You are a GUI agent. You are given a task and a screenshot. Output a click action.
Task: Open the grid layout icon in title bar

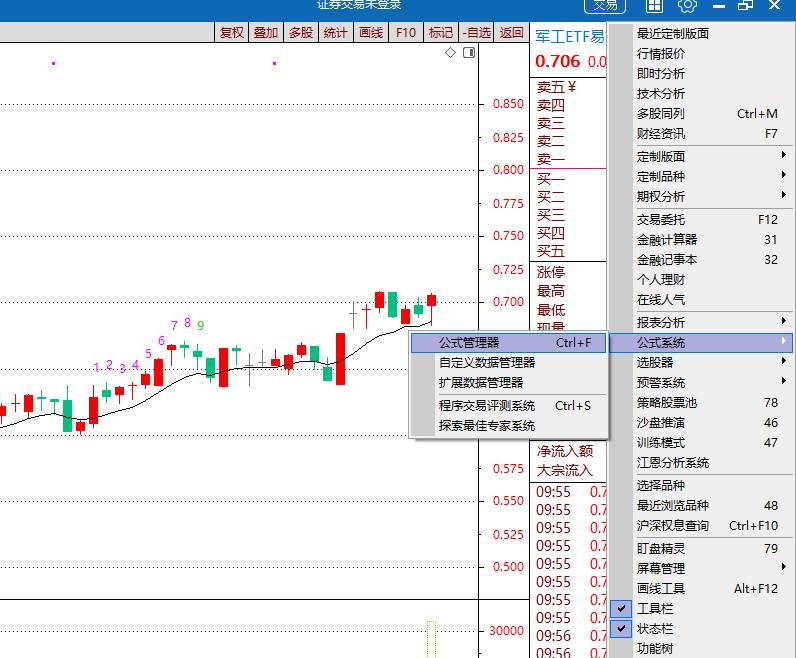point(654,6)
